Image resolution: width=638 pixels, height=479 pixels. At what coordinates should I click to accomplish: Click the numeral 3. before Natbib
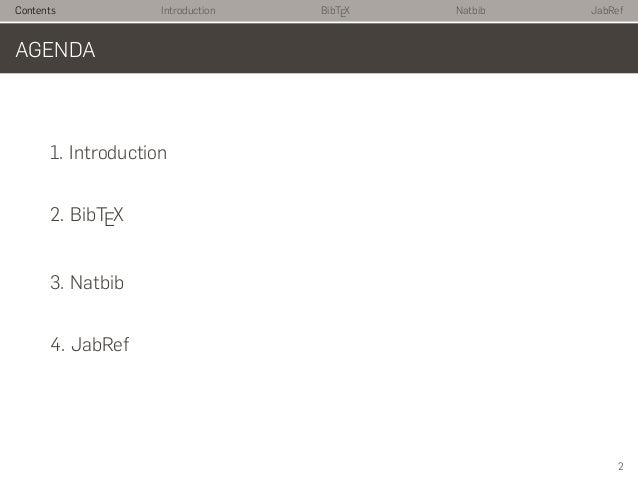(x=57, y=282)
